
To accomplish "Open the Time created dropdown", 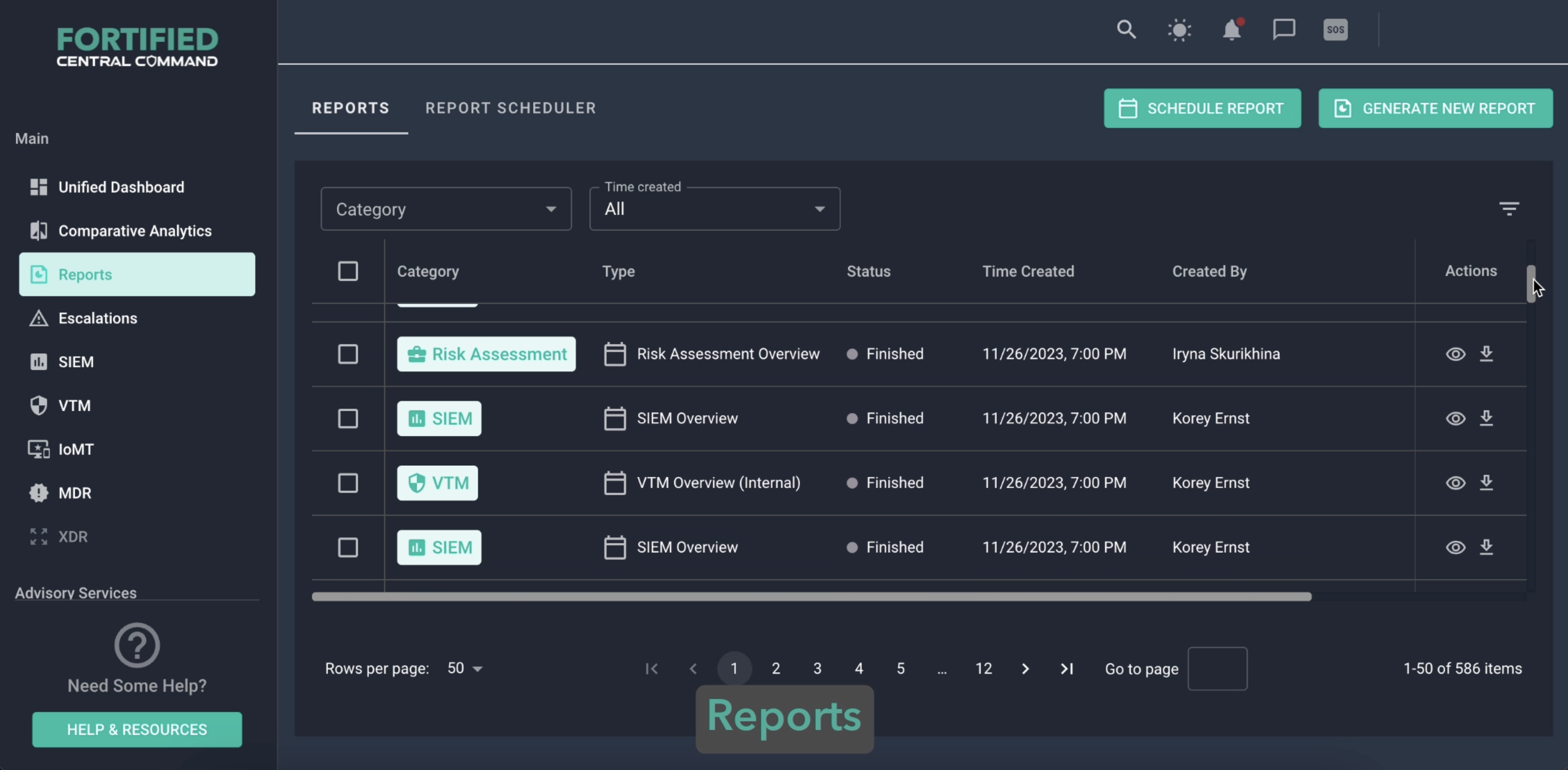I will [715, 209].
